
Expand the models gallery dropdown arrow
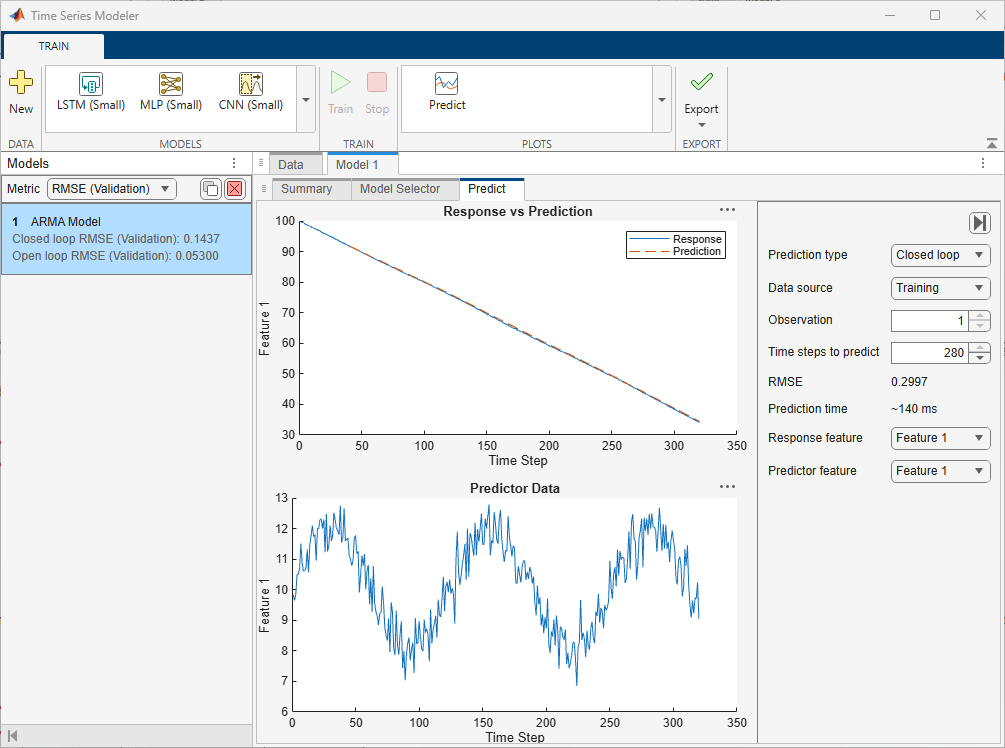click(x=305, y=100)
